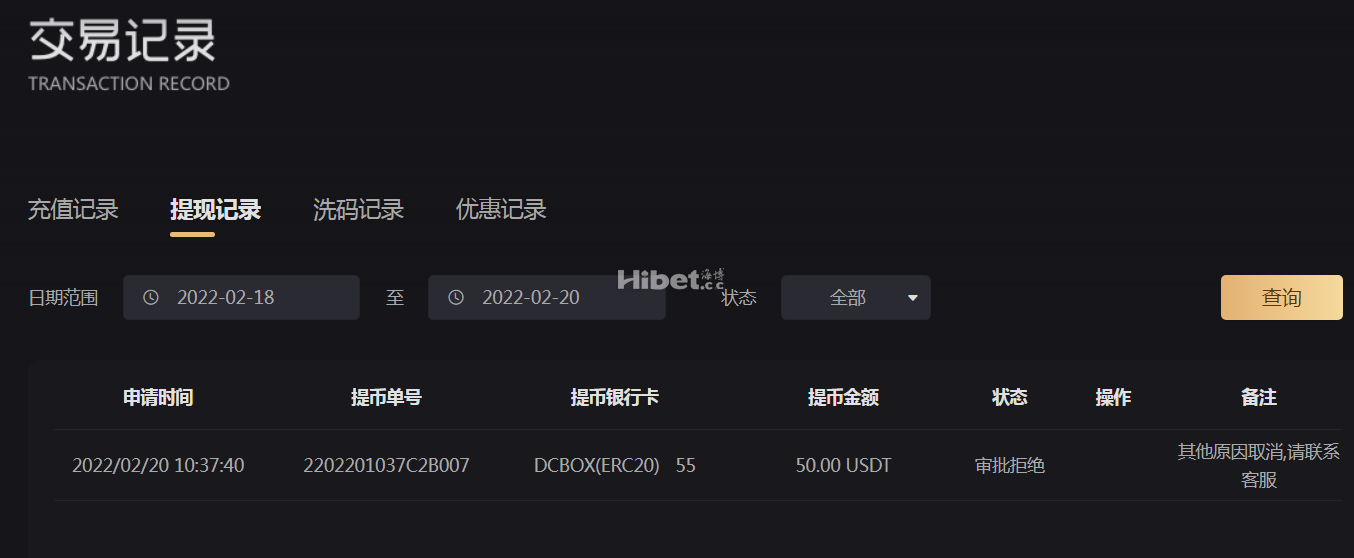Select withdrawal order number 2202201037C2B007
Viewport: 1354px width, 558px height.
[x=387, y=466]
